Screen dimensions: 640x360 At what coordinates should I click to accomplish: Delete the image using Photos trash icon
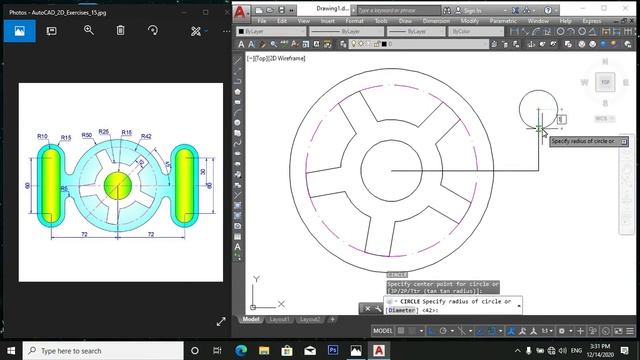(x=120, y=30)
